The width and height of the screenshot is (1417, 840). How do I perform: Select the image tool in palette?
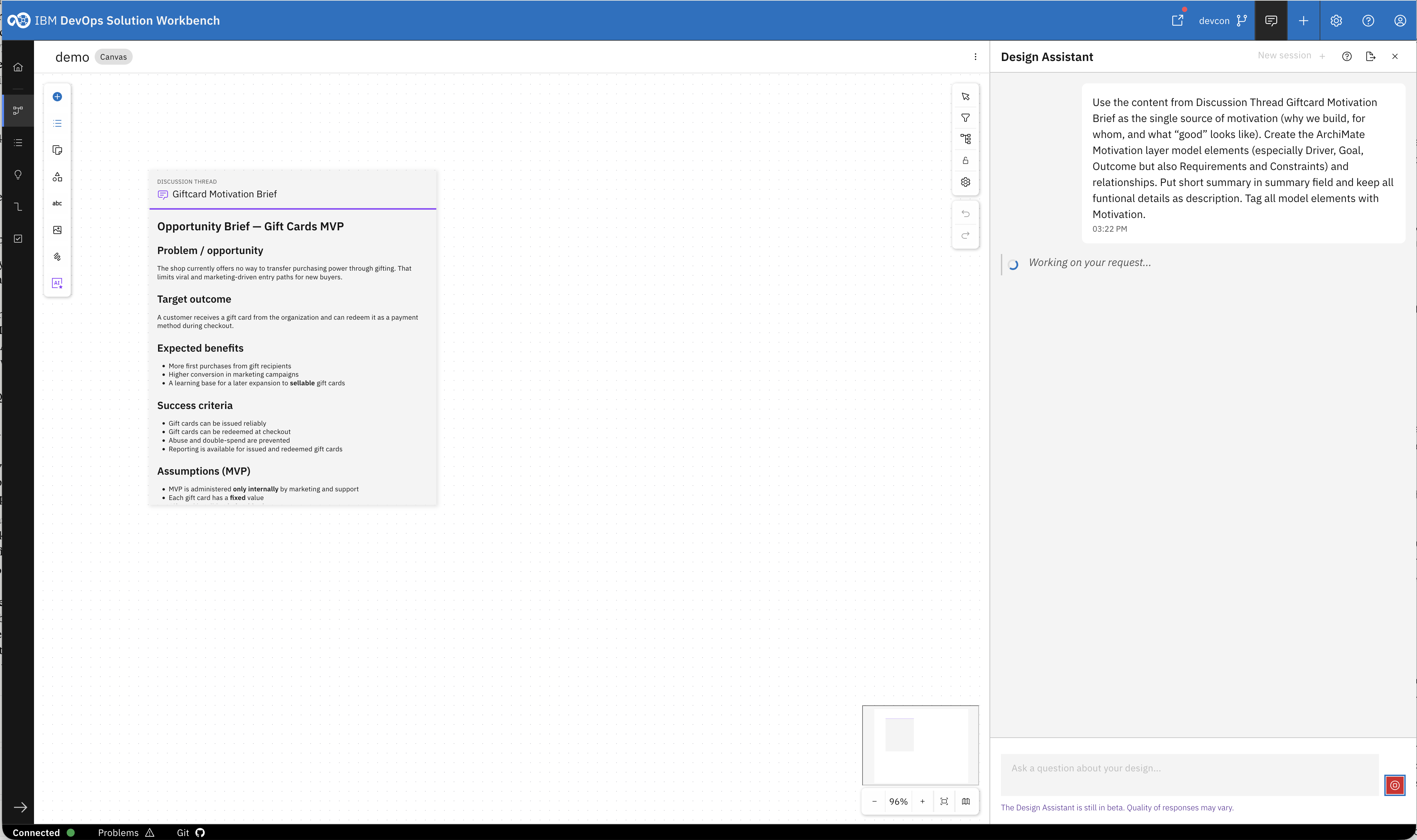point(57,230)
